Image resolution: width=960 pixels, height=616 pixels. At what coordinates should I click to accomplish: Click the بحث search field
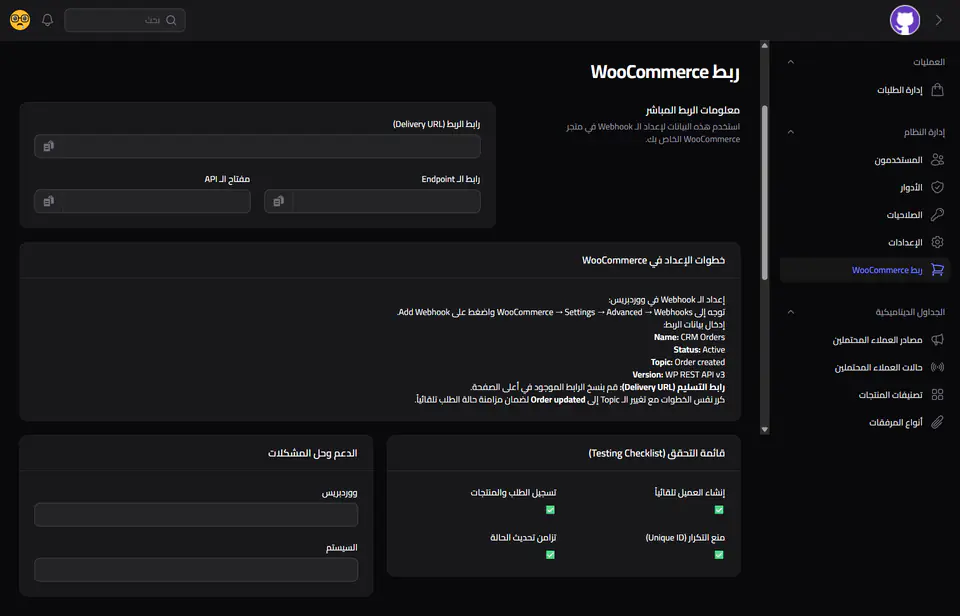pyautogui.click(x=125, y=20)
